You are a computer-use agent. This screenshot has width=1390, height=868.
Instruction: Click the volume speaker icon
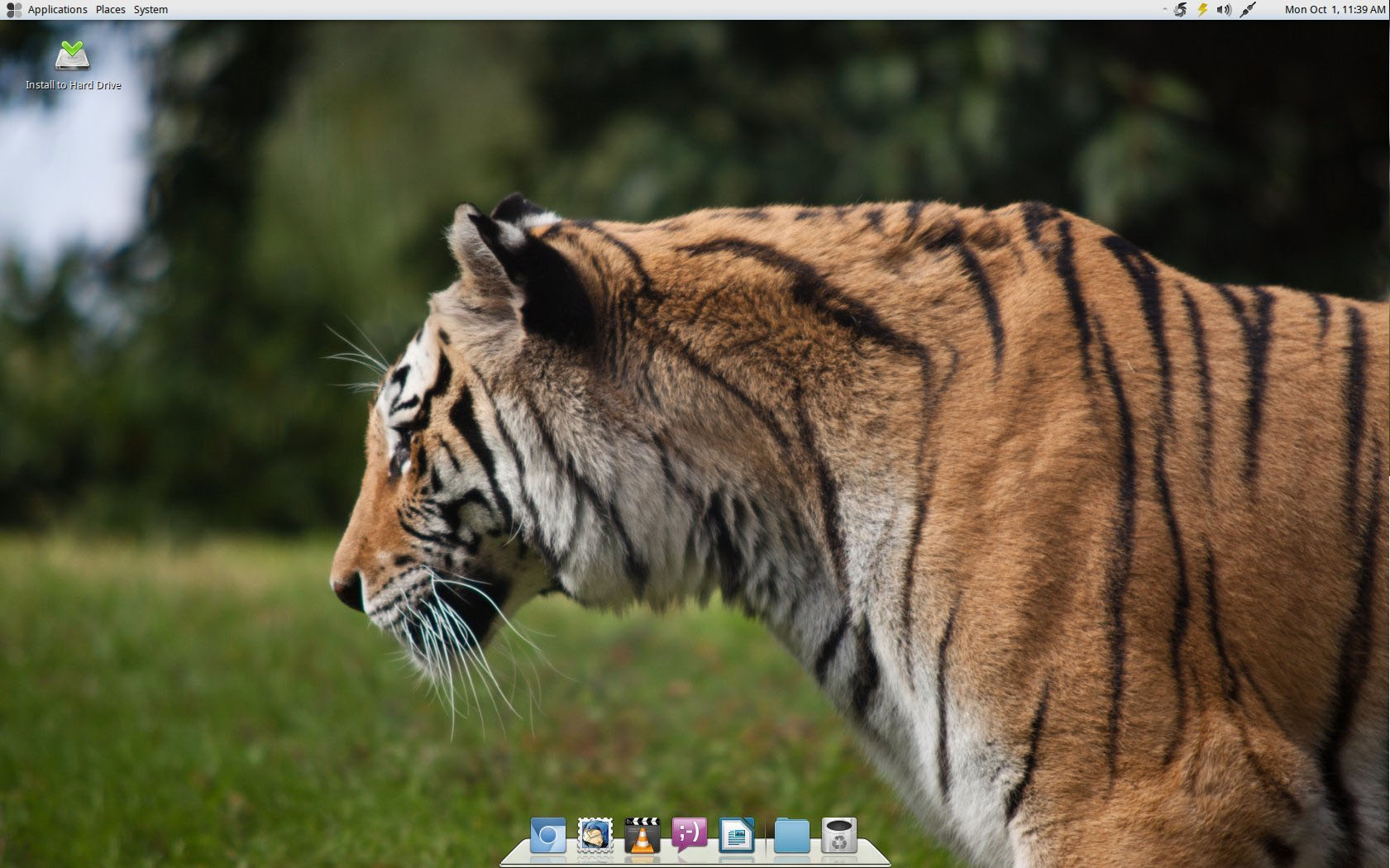point(1224,10)
